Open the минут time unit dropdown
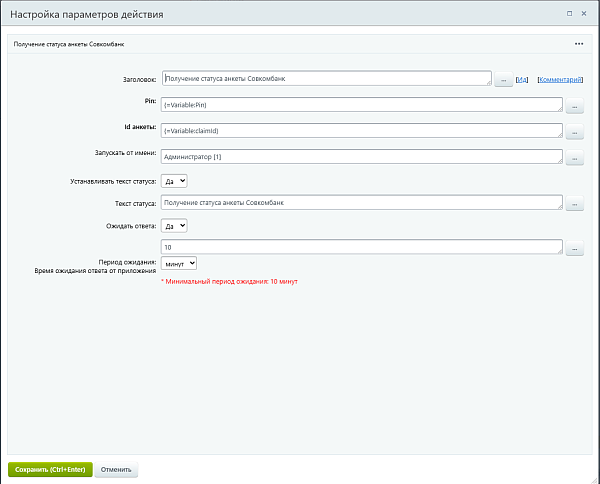600x484 pixels. click(x=179, y=263)
